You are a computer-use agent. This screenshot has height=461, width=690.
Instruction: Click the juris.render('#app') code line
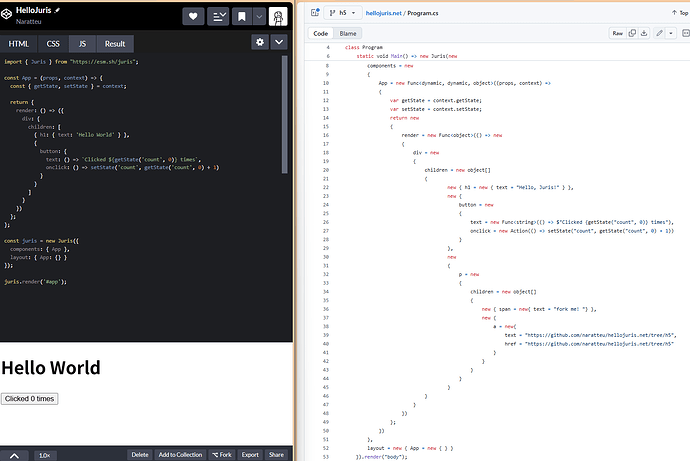[x=35, y=282]
